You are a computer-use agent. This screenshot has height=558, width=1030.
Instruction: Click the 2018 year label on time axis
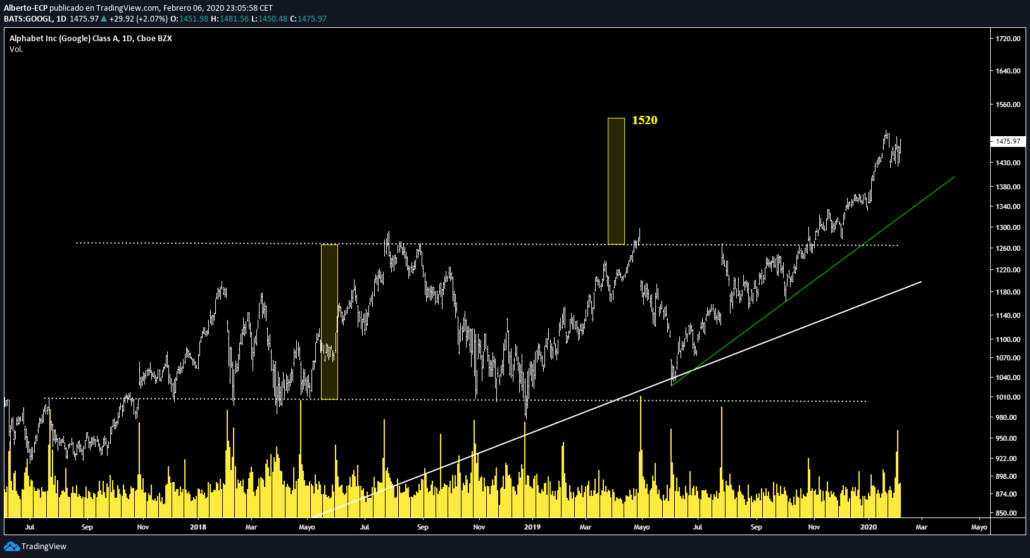(x=198, y=527)
